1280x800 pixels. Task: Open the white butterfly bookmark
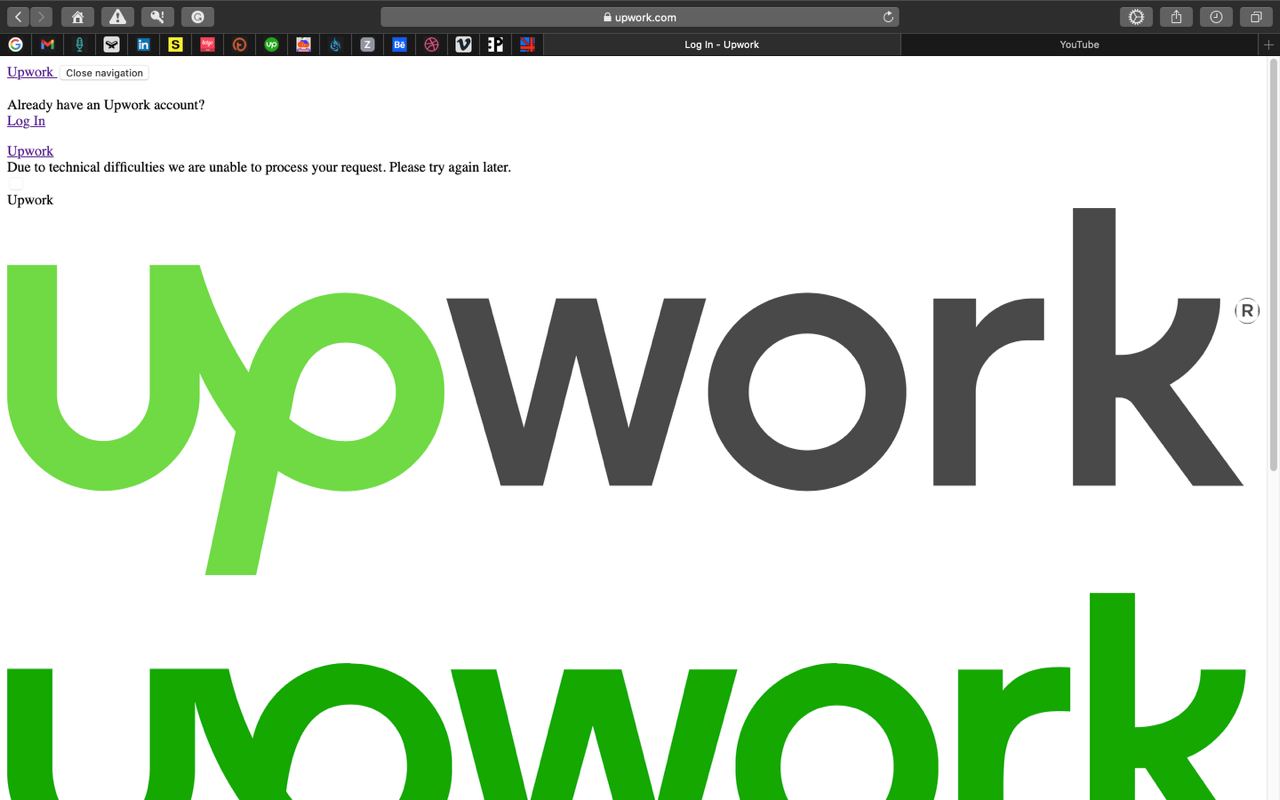[111, 44]
